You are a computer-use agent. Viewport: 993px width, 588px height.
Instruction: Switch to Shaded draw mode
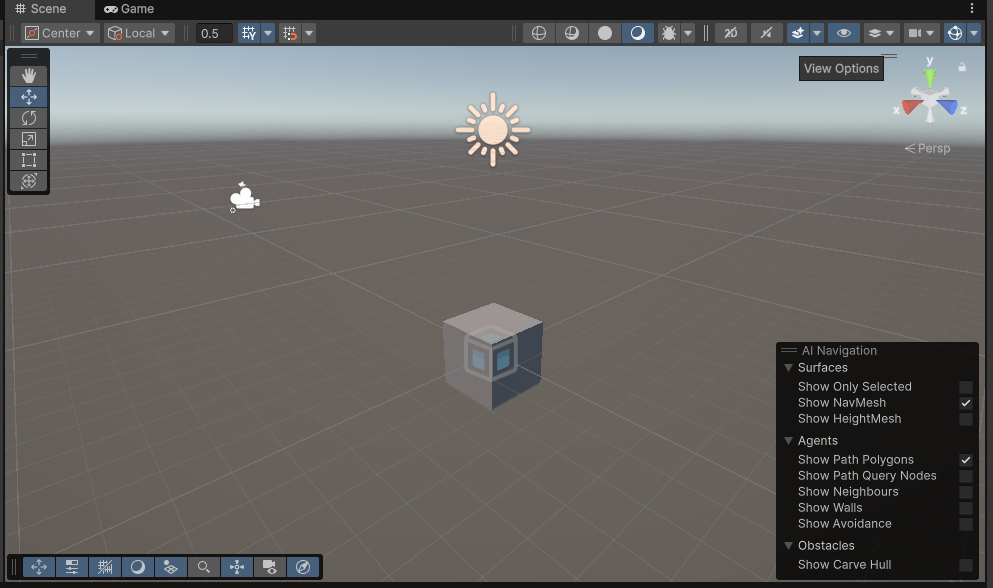click(638, 33)
